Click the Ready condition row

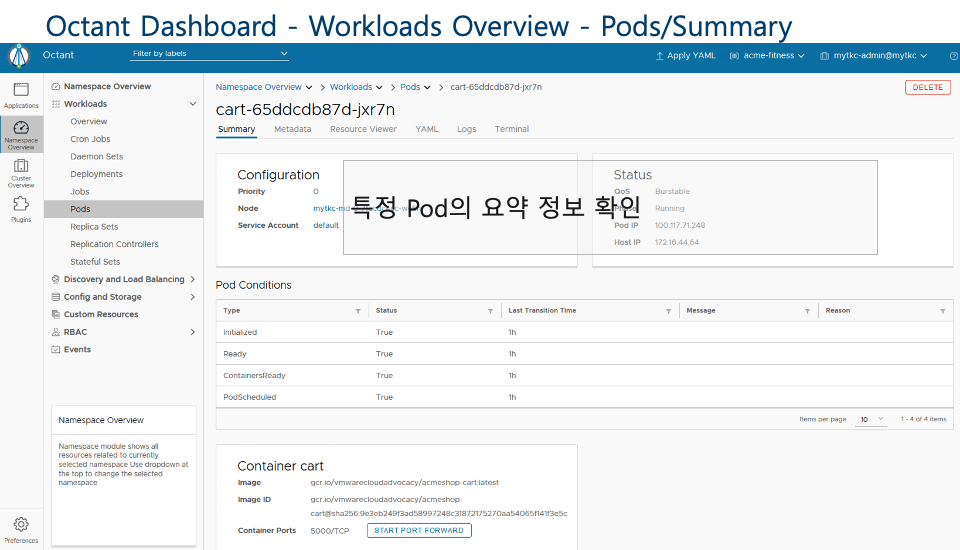[x=585, y=354]
